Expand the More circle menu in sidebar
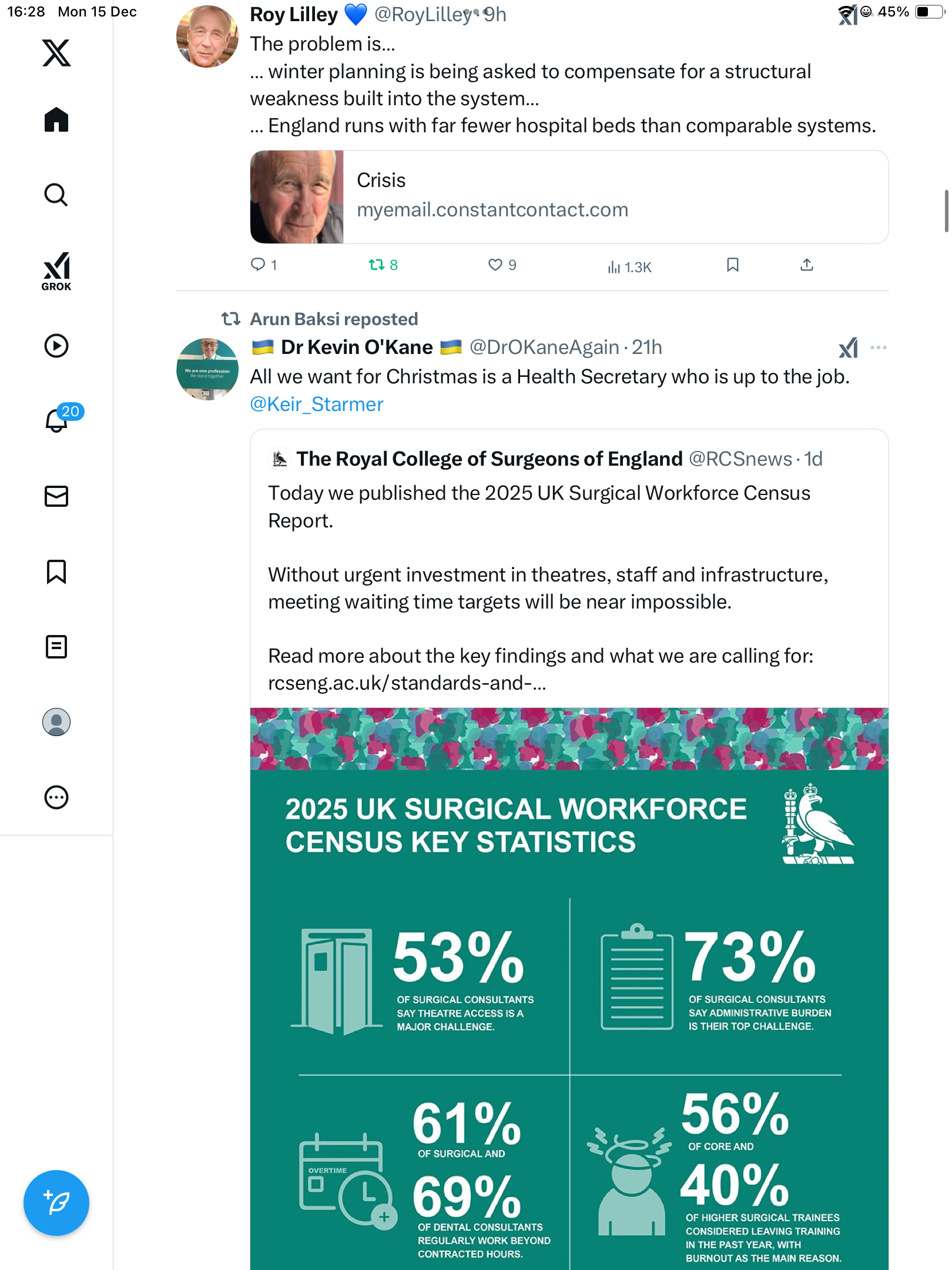The width and height of the screenshot is (952, 1270). [56, 797]
